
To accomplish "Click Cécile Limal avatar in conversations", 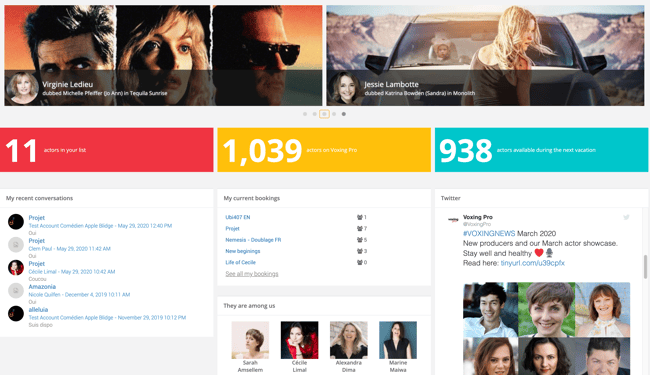I will pos(16,268).
